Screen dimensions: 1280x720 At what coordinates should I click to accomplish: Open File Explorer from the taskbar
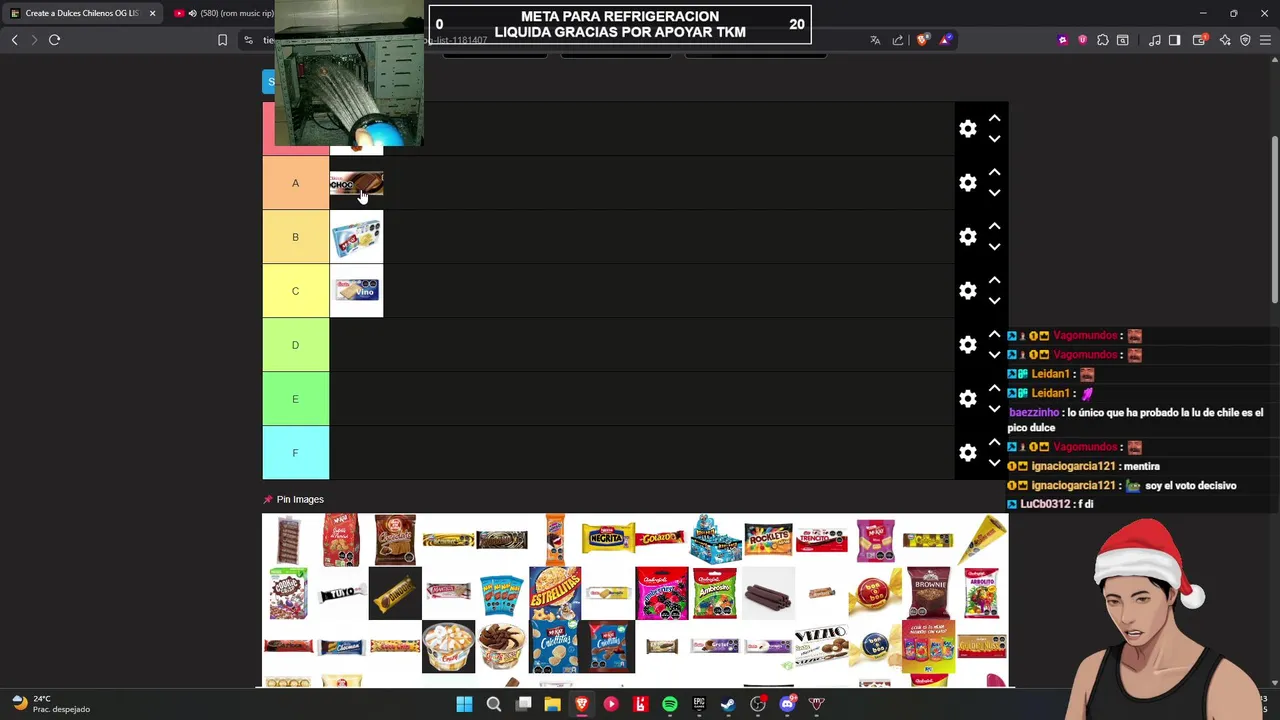pyautogui.click(x=552, y=704)
